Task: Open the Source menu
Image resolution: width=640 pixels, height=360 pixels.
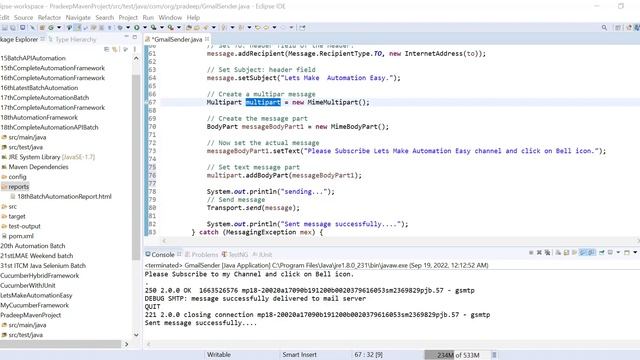Action: point(23,18)
